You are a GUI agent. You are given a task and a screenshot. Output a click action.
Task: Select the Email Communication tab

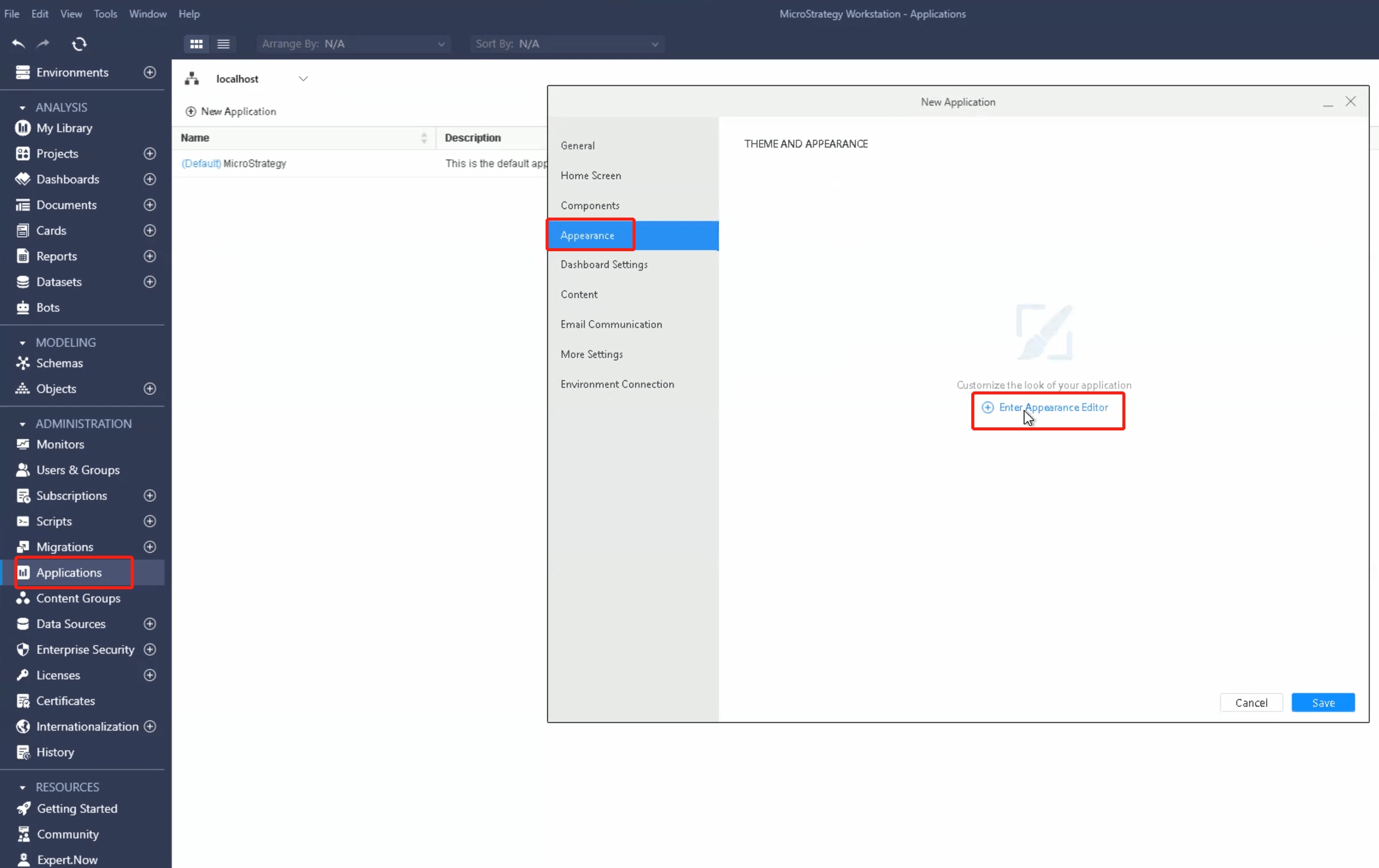point(633,324)
